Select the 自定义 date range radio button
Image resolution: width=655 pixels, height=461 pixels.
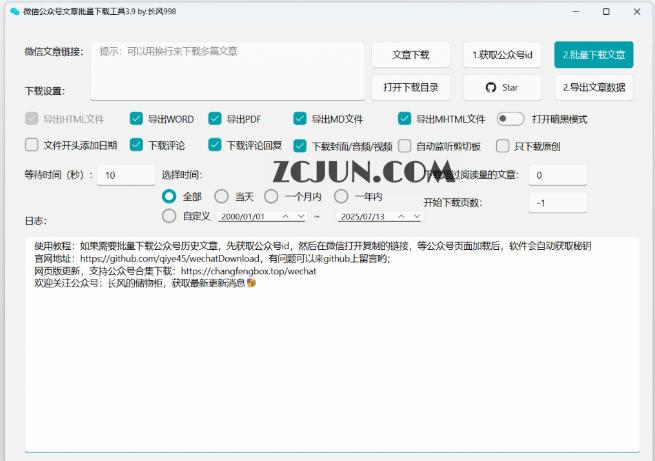tap(169, 216)
